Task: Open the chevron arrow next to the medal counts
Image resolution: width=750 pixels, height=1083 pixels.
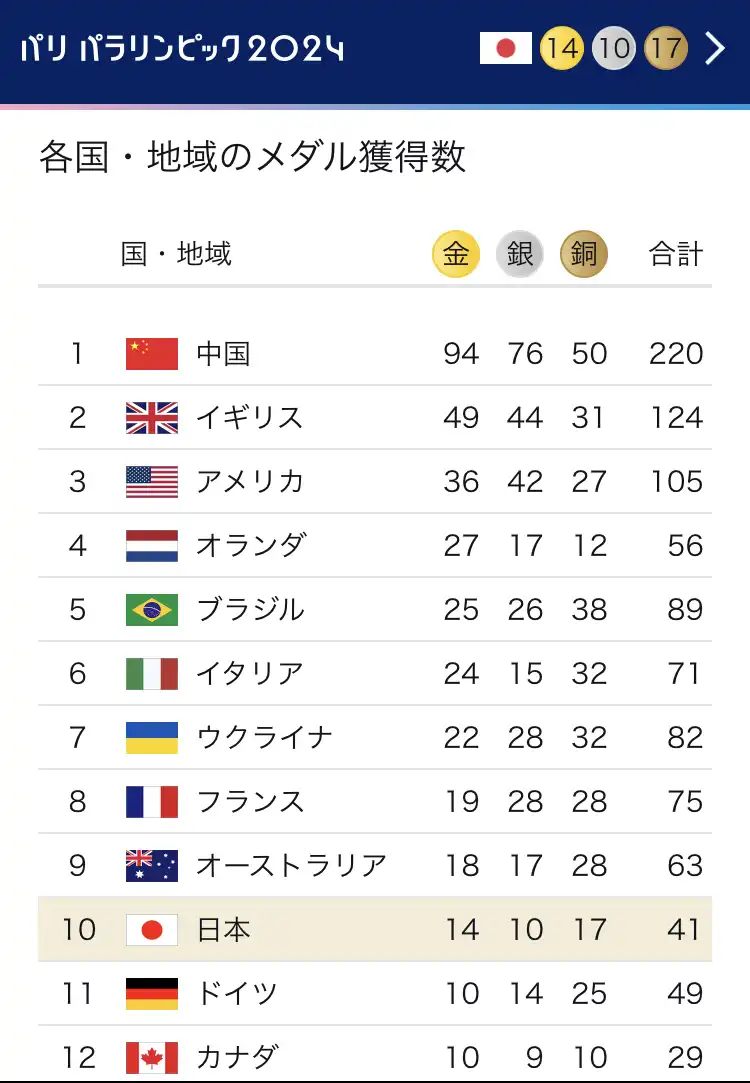Action: (x=715, y=48)
